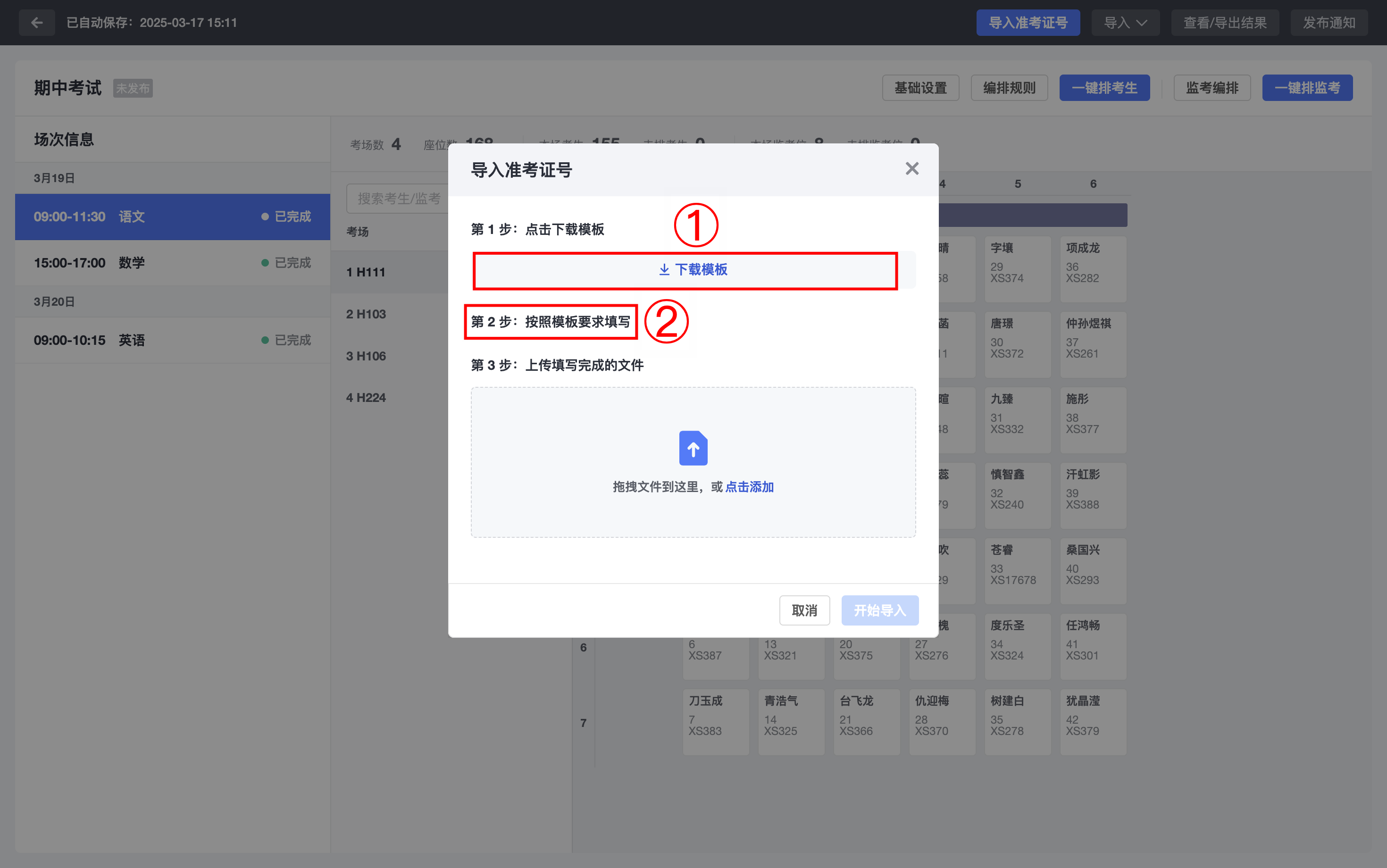Click the 场次信息 heading
This screenshot has height=868, width=1387.
pyautogui.click(x=64, y=140)
